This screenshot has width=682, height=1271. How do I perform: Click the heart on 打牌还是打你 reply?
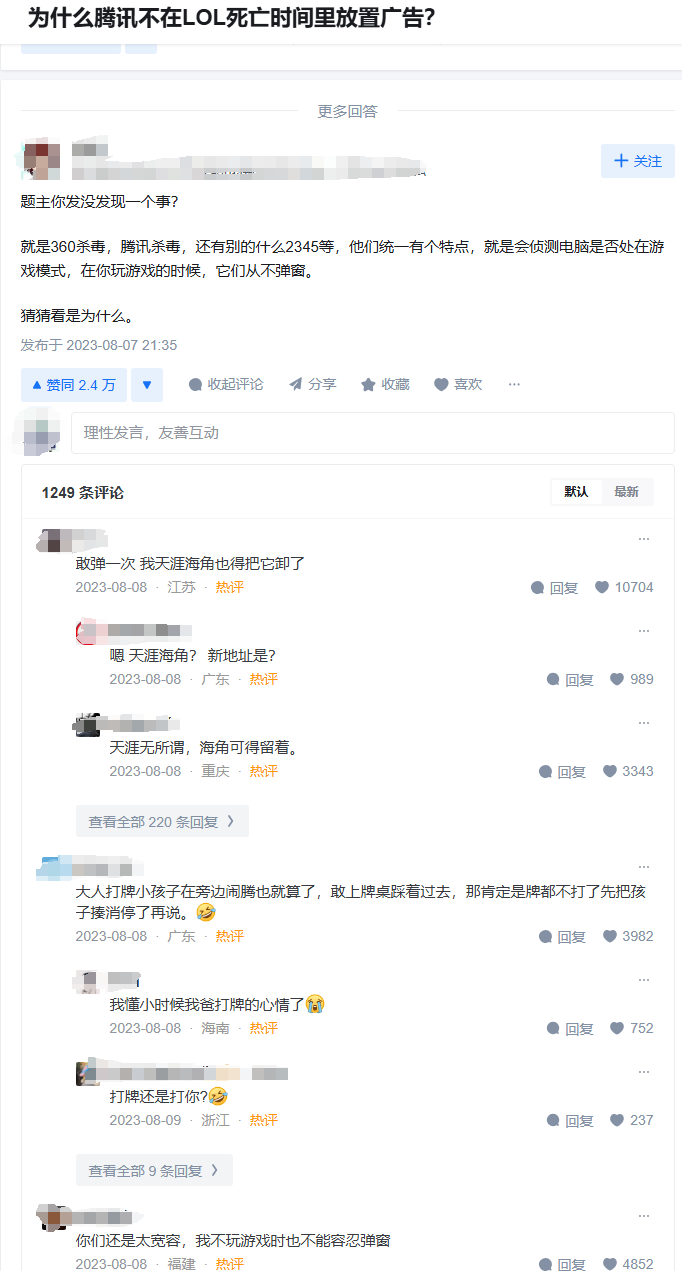coord(617,1120)
